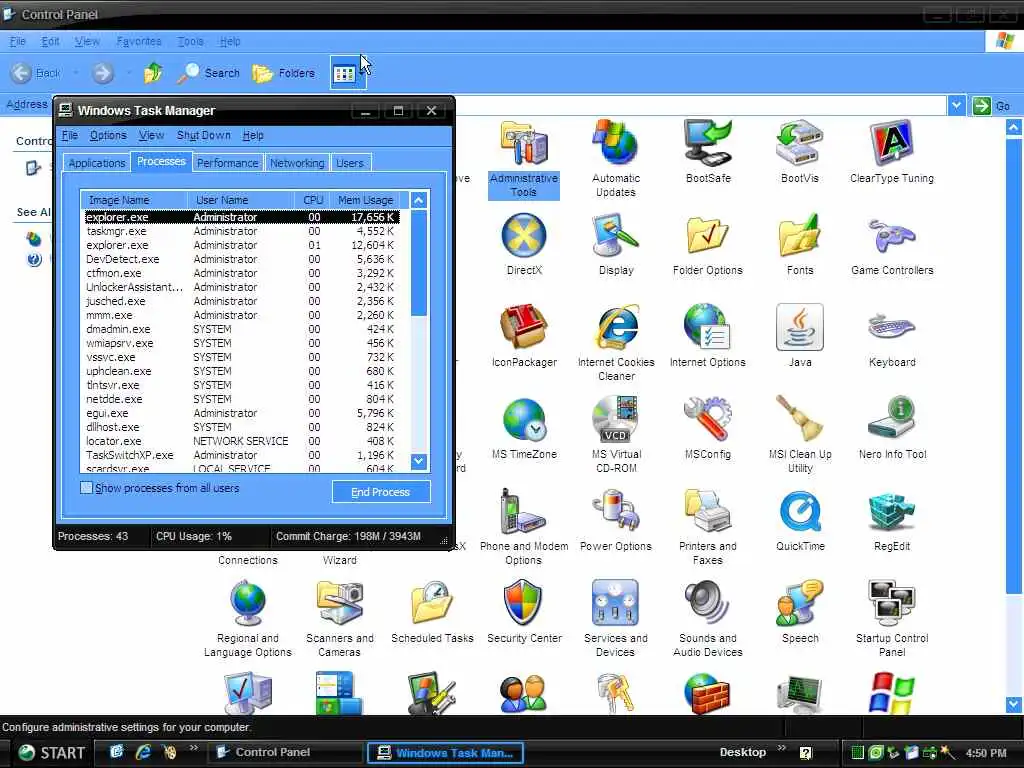Open the BootSafe icon
Image resolution: width=1024 pixels, height=768 pixels.
(708, 152)
